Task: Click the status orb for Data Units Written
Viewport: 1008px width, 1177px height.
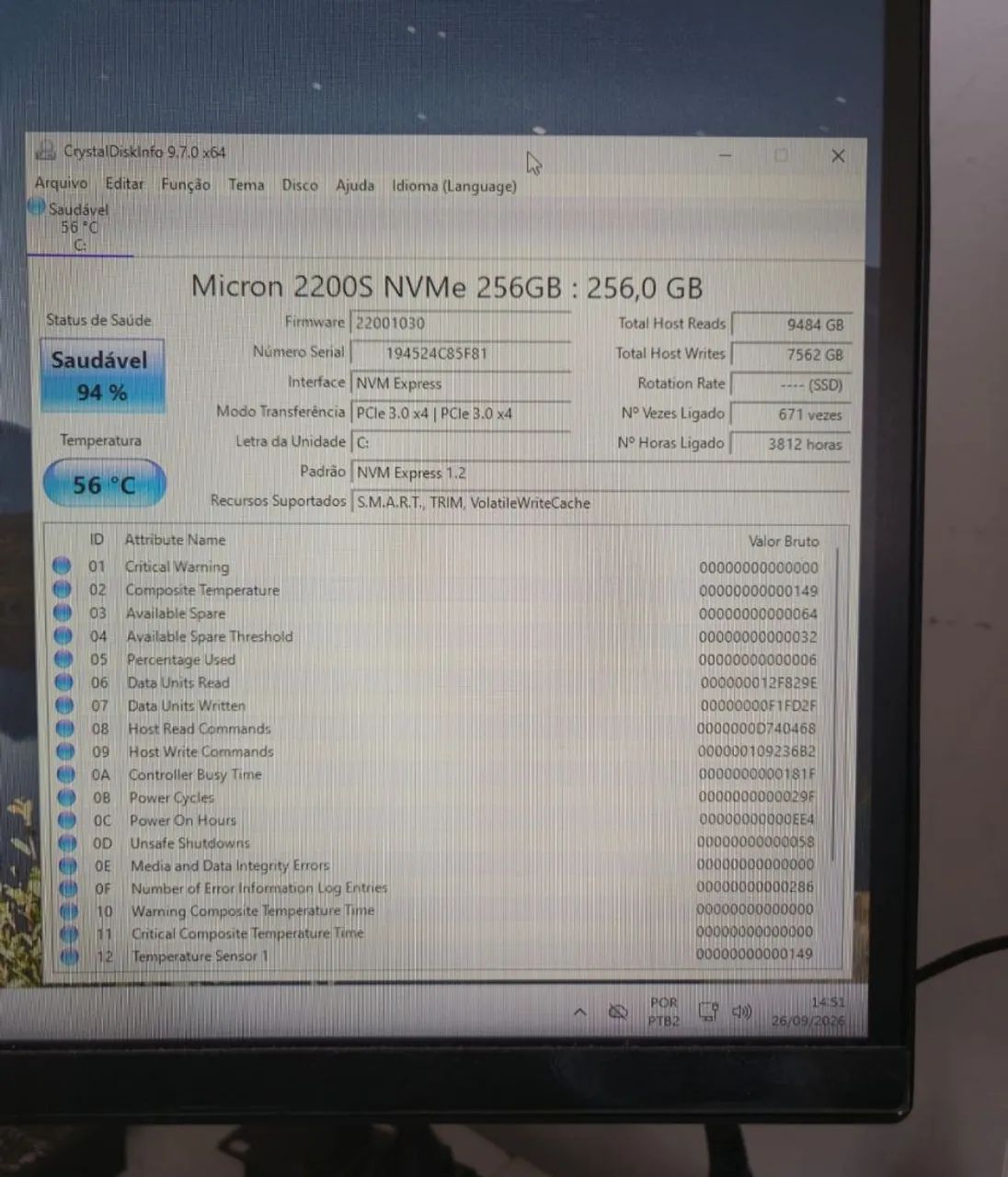Action: pos(64,705)
